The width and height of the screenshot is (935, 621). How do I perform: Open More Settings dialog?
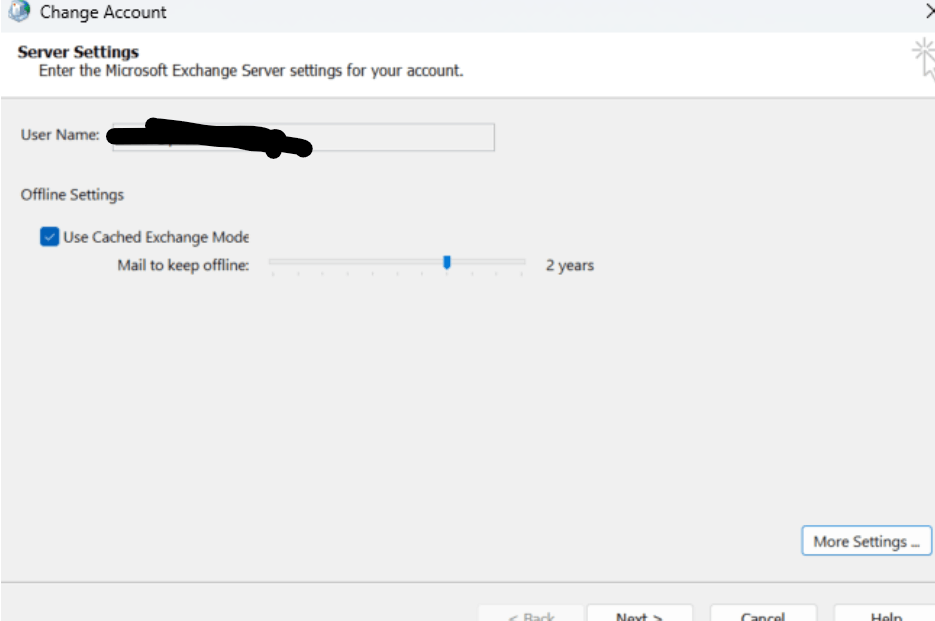tap(866, 540)
